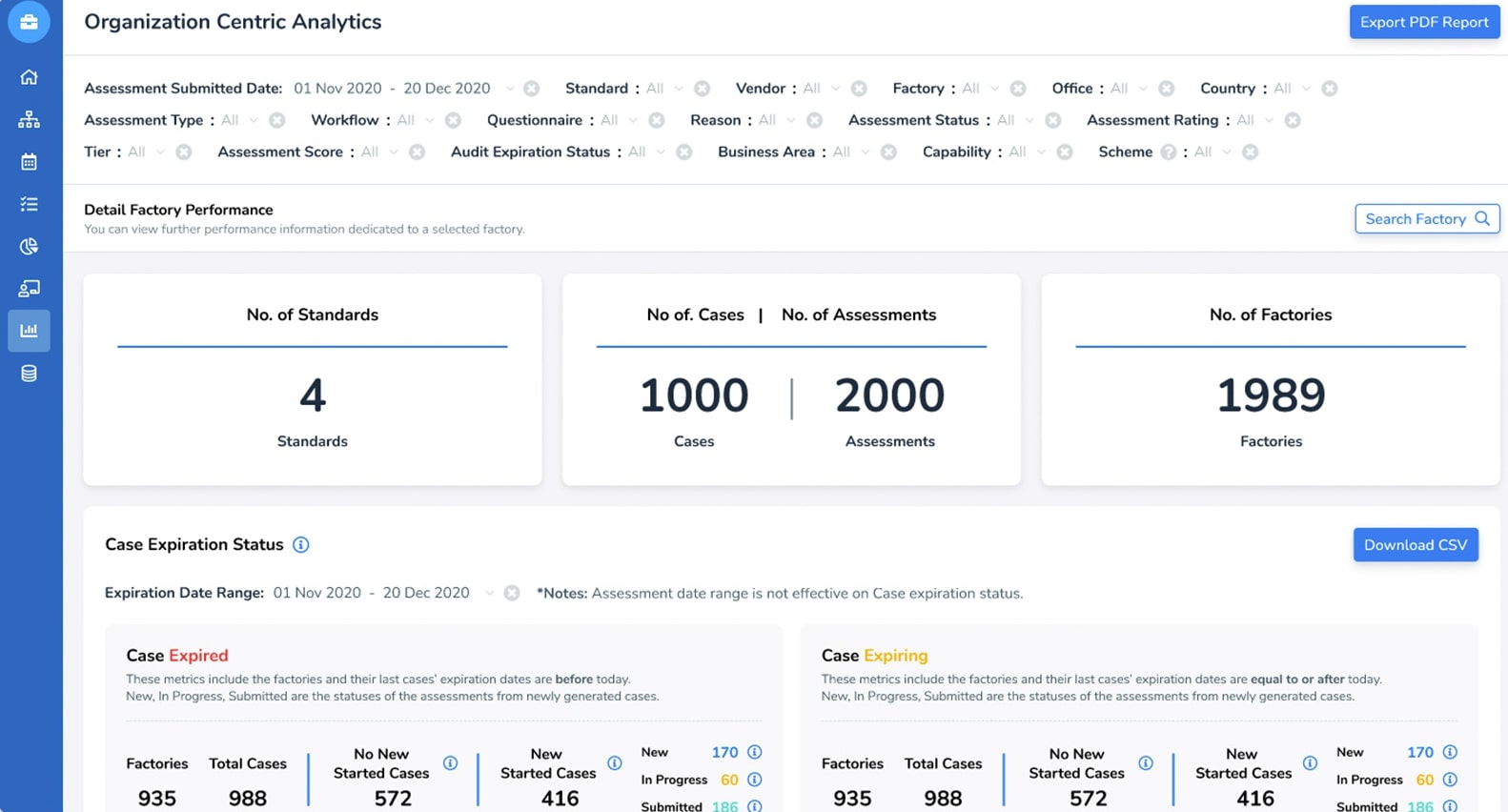The width and height of the screenshot is (1508, 812).
Task: Show help for the Scheme filter
Action: pos(1169,152)
